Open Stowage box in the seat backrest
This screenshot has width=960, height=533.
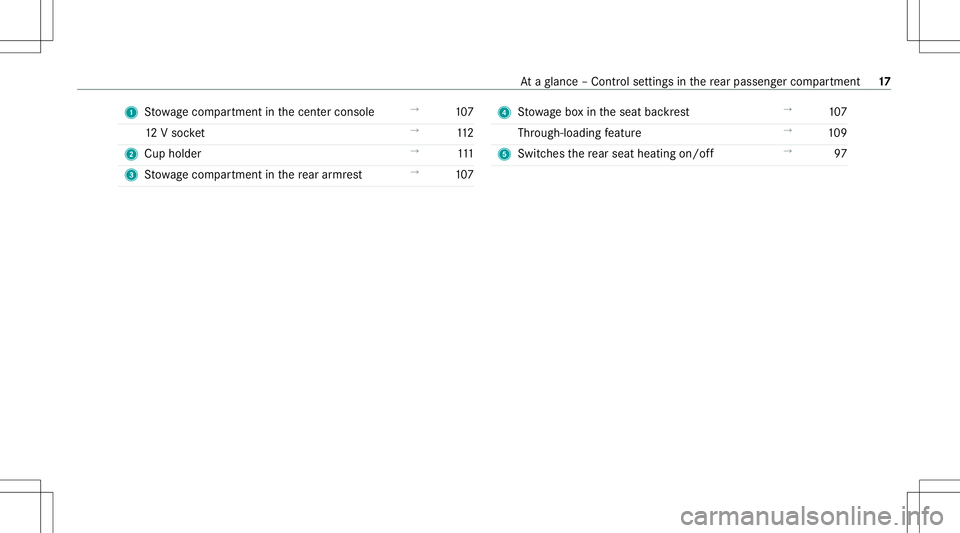[x=603, y=112]
